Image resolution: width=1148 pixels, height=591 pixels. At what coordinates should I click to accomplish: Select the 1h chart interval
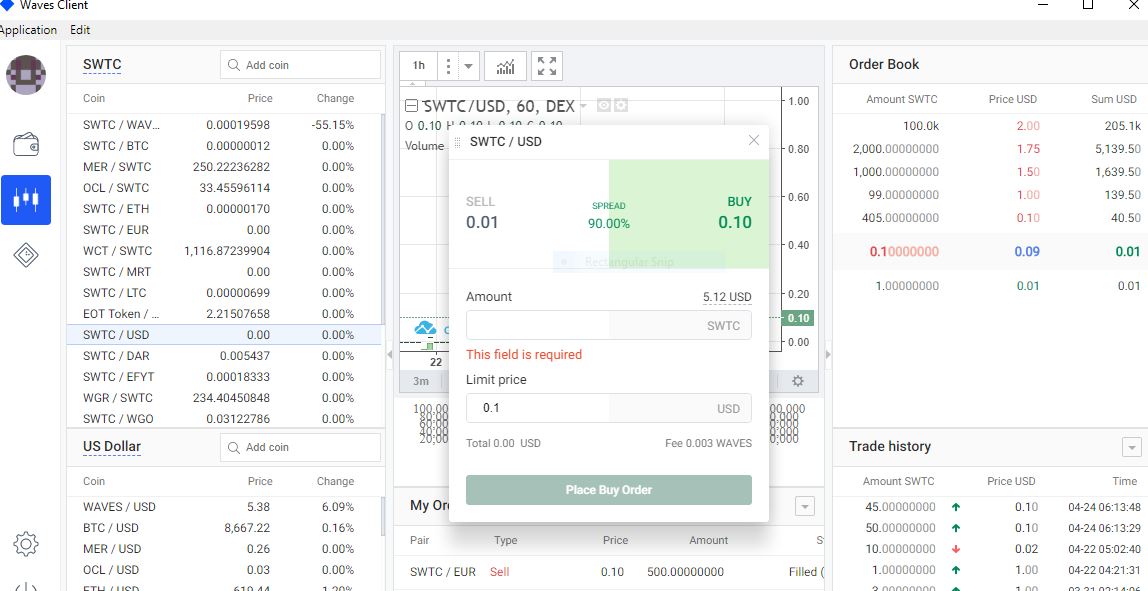point(419,66)
